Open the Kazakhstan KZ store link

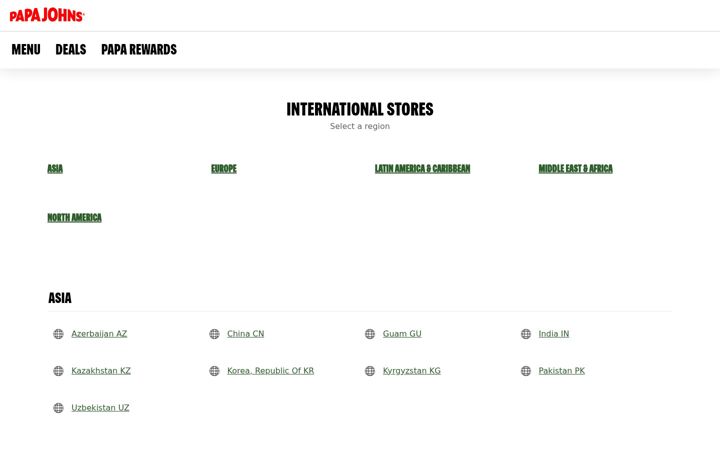pos(101,371)
